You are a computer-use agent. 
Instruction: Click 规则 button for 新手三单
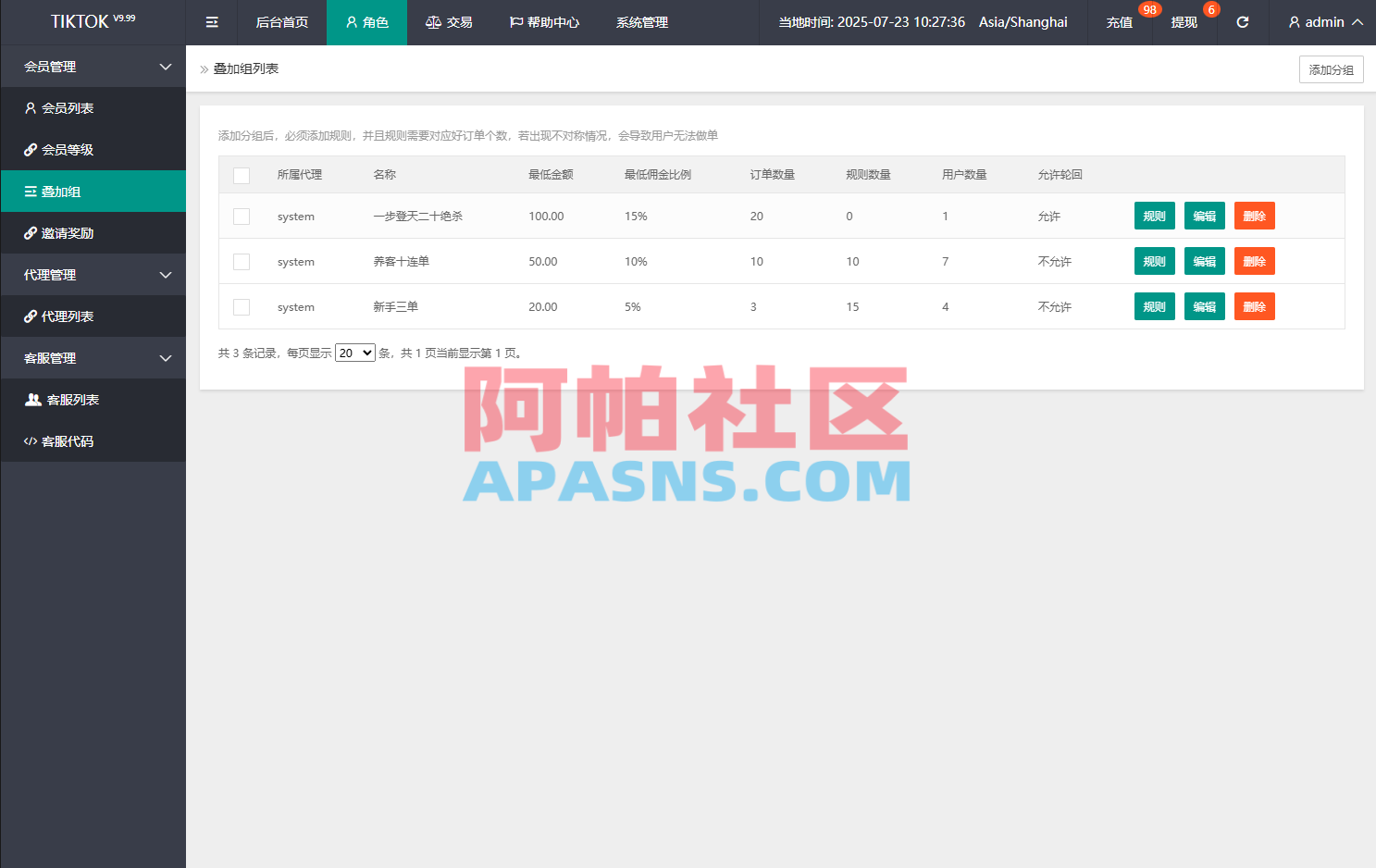1154,306
